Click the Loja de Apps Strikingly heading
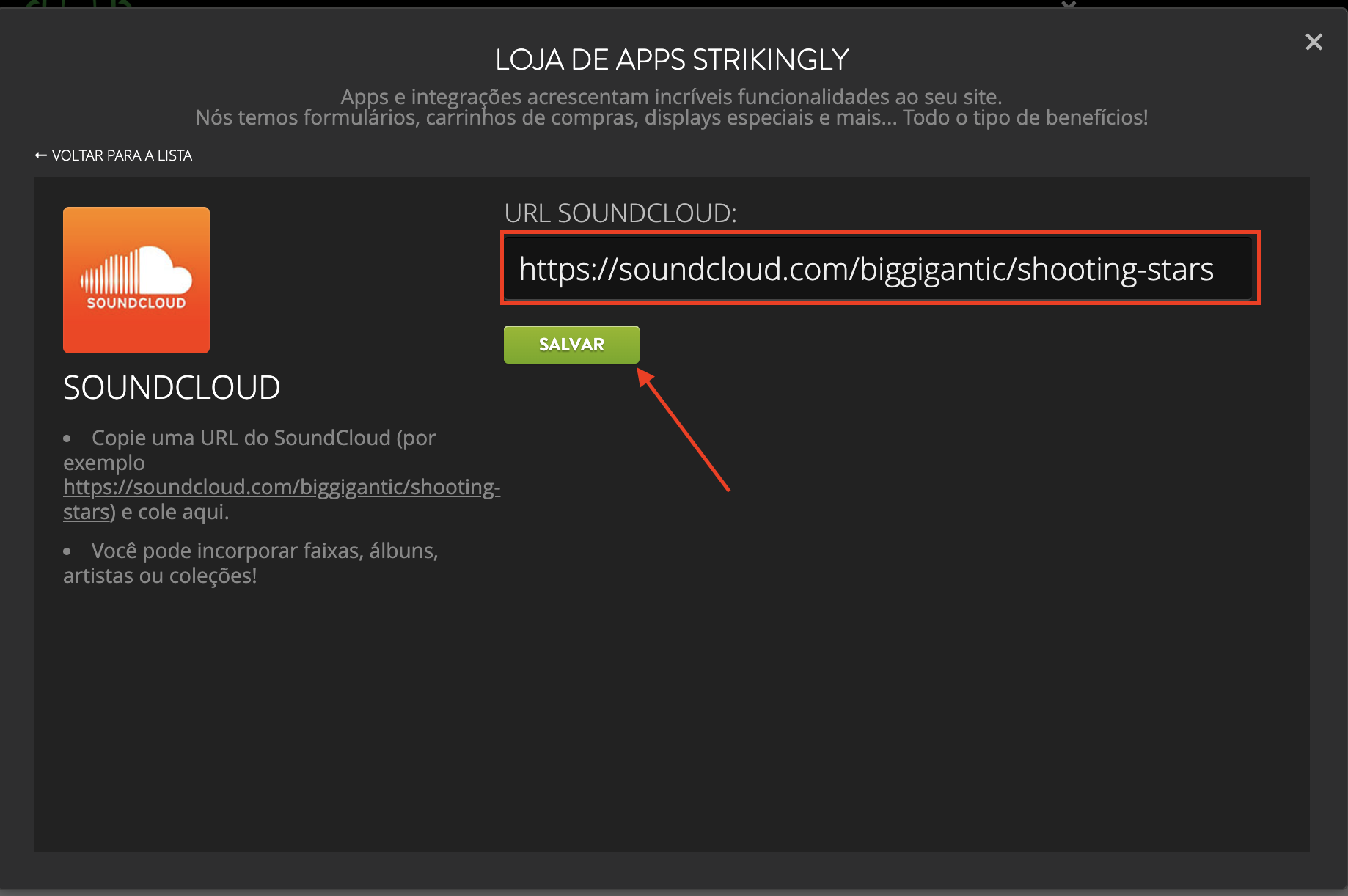Screen dimensions: 1348x896 [672, 59]
